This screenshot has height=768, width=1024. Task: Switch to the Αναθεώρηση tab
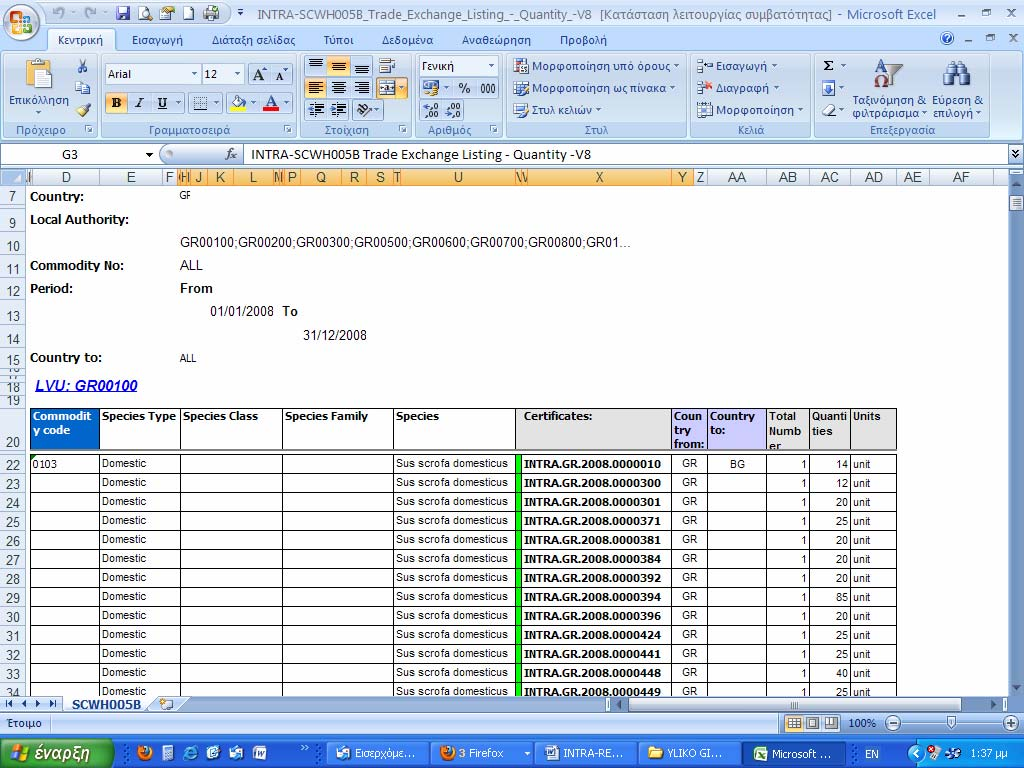[496, 40]
